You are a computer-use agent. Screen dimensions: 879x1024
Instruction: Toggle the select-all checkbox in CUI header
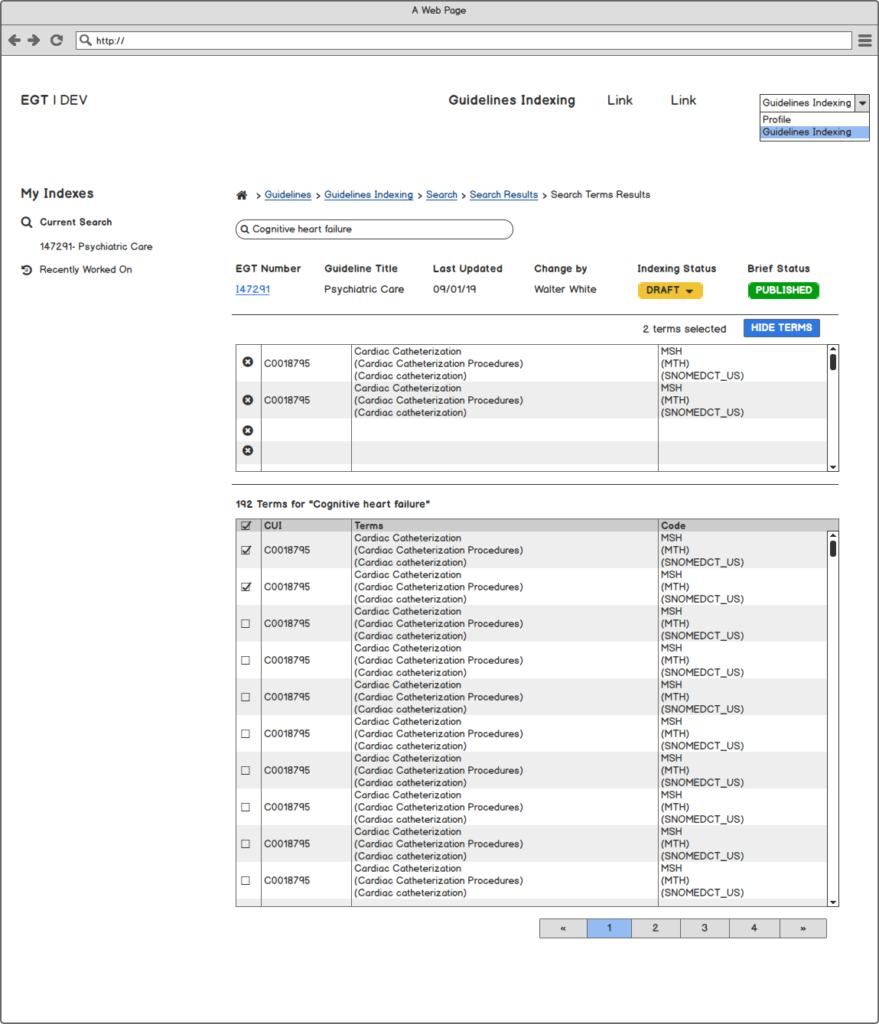[x=246, y=525]
